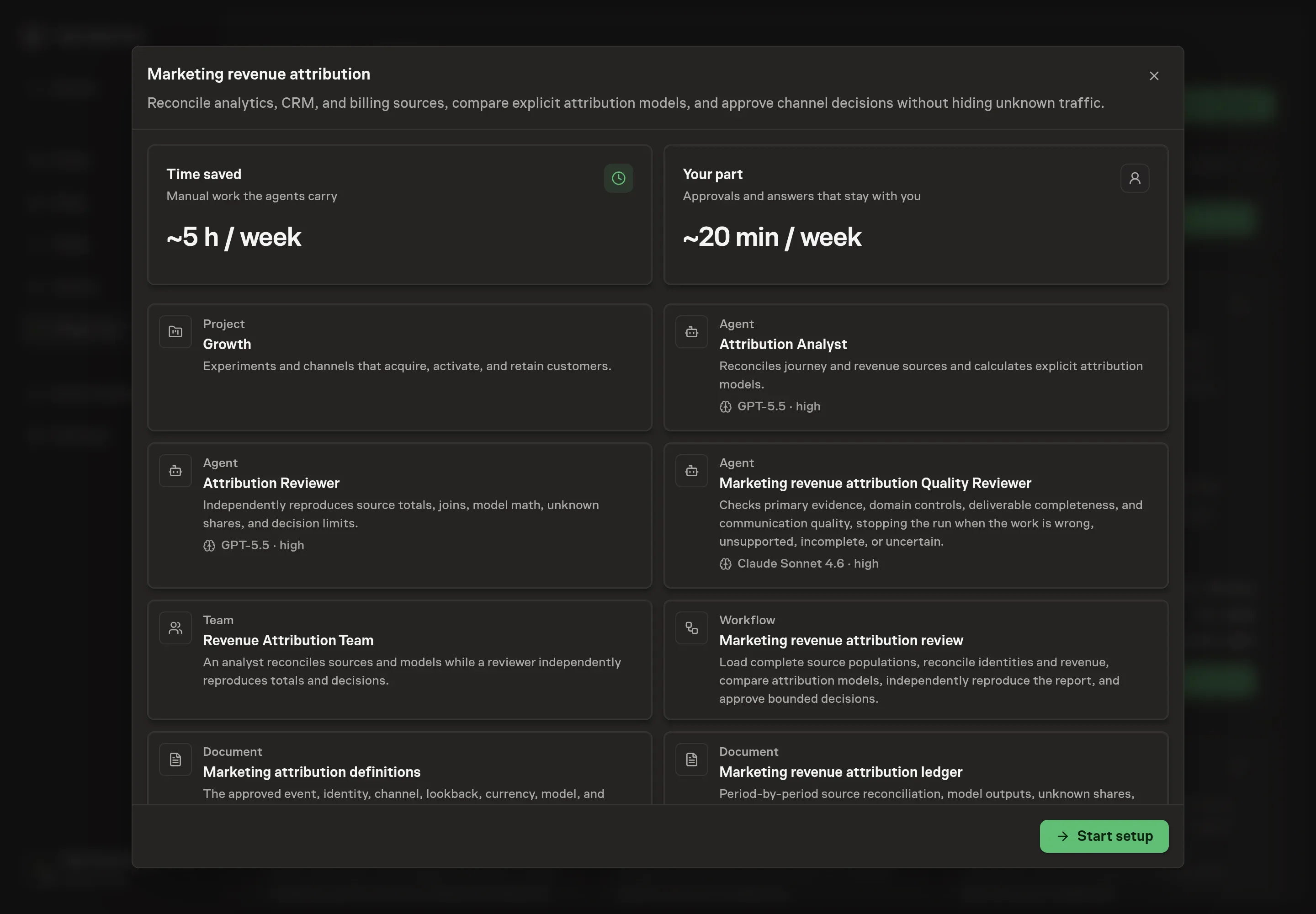
Task: Click the Your part heading
Action: coord(712,174)
